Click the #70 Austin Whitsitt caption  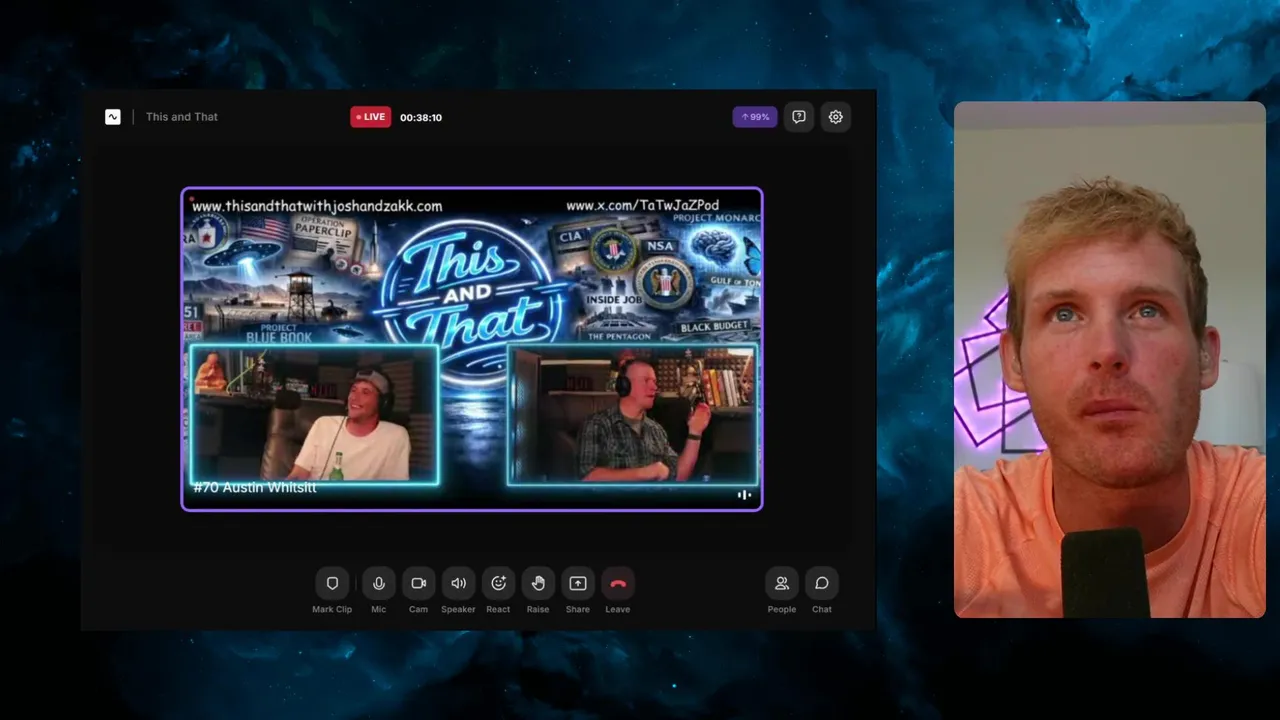point(255,487)
